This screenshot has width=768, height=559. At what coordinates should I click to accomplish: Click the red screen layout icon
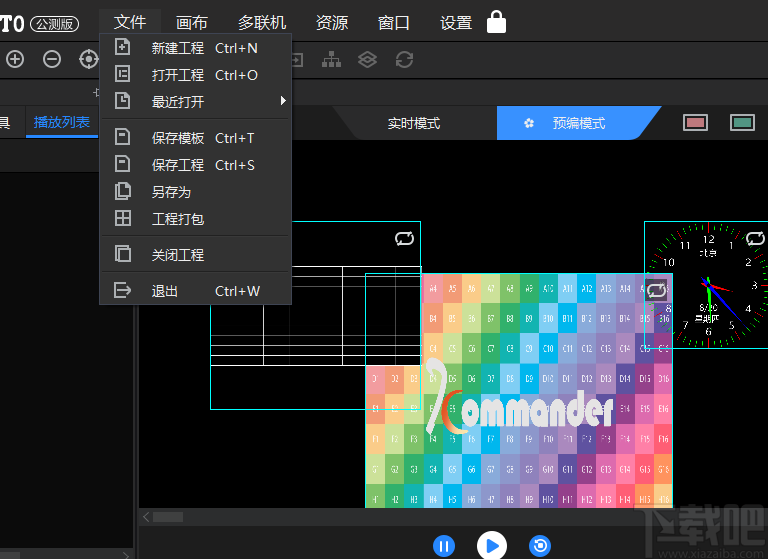click(x=696, y=122)
